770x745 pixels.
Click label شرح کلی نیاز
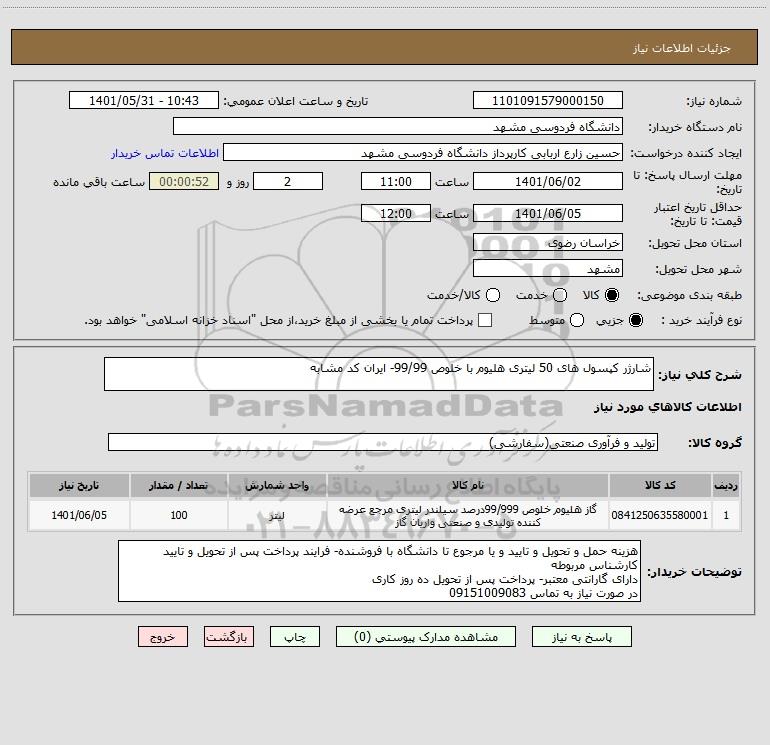[700, 375]
